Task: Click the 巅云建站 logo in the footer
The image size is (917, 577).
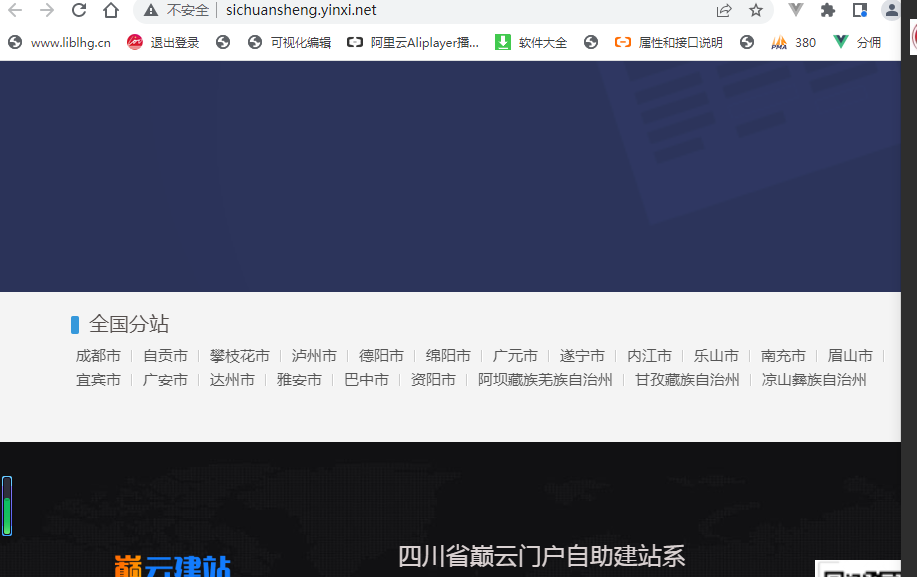Action: click(171, 566)
